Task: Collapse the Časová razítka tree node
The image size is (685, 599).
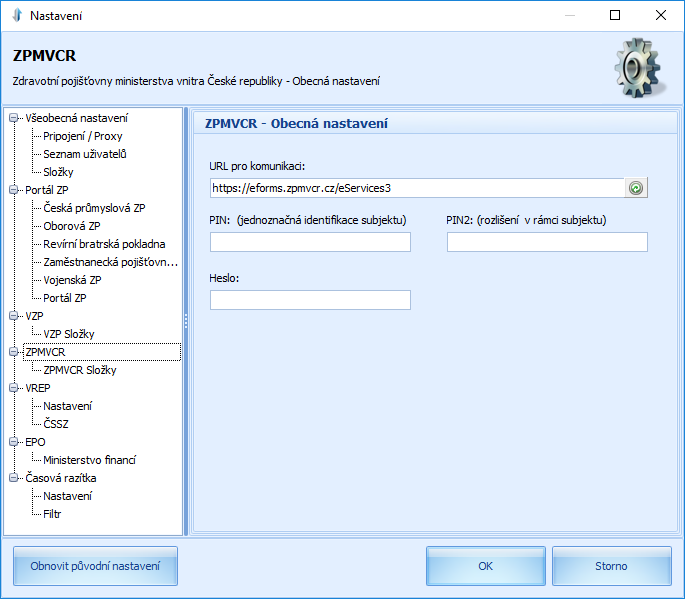Action: click(14, 478)
